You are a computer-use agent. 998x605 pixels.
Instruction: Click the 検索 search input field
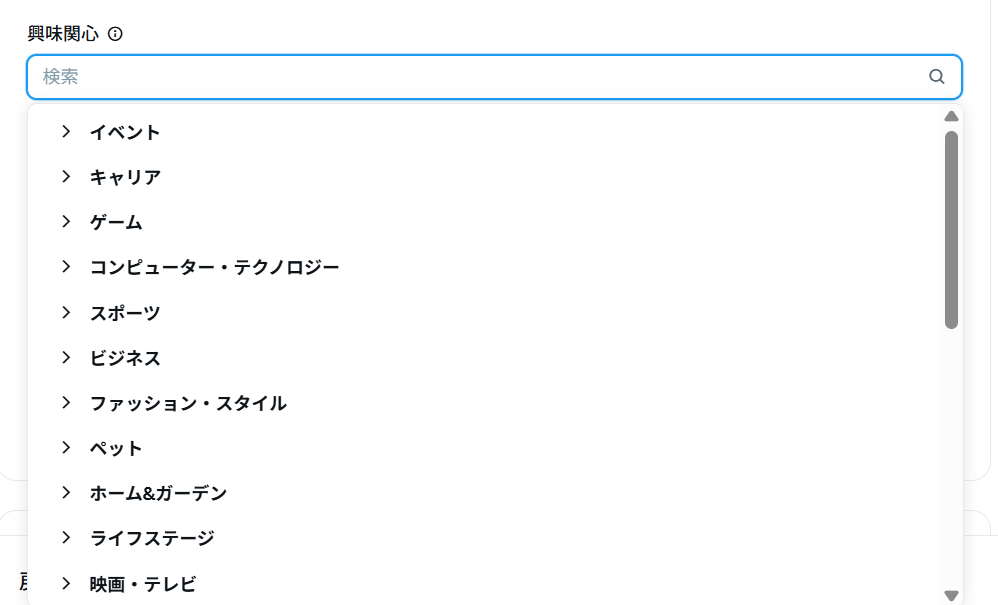click(480, 77)
